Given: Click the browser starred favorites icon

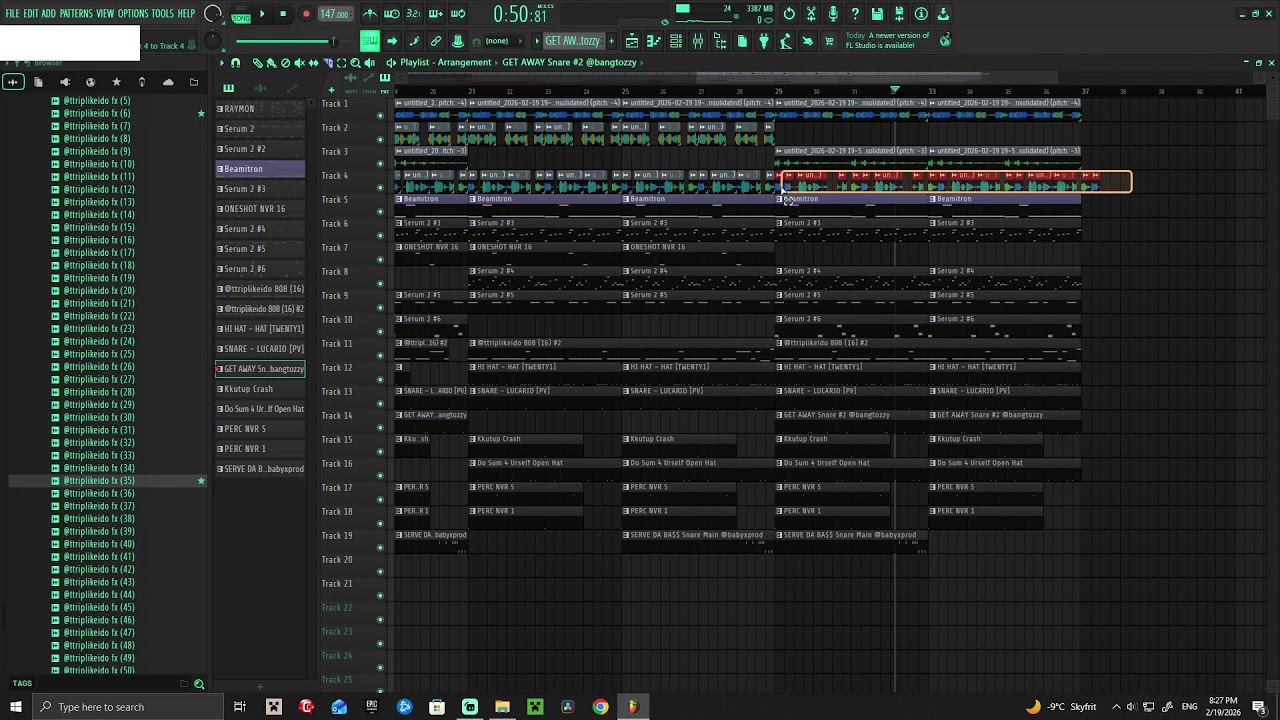Looking at the screenshot, I should (116, 82).
